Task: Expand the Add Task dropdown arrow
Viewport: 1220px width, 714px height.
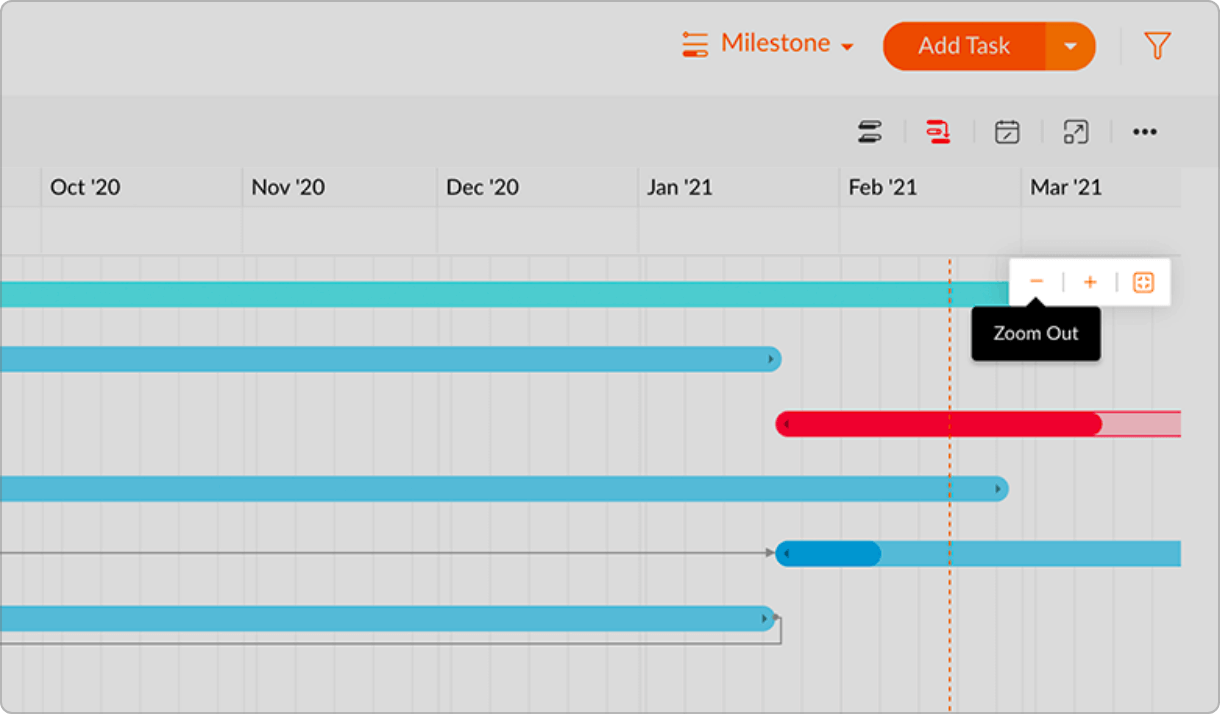Action: tap(1071, 46)
